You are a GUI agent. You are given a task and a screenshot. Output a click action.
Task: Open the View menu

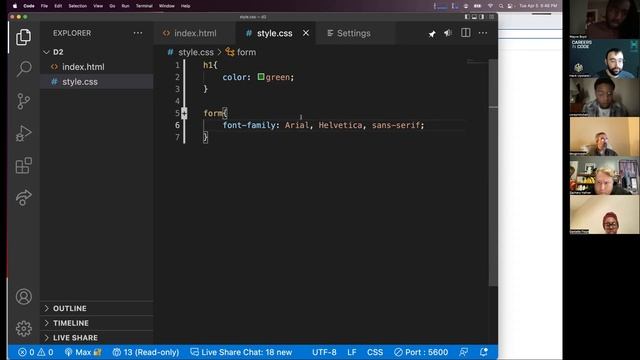98,6
